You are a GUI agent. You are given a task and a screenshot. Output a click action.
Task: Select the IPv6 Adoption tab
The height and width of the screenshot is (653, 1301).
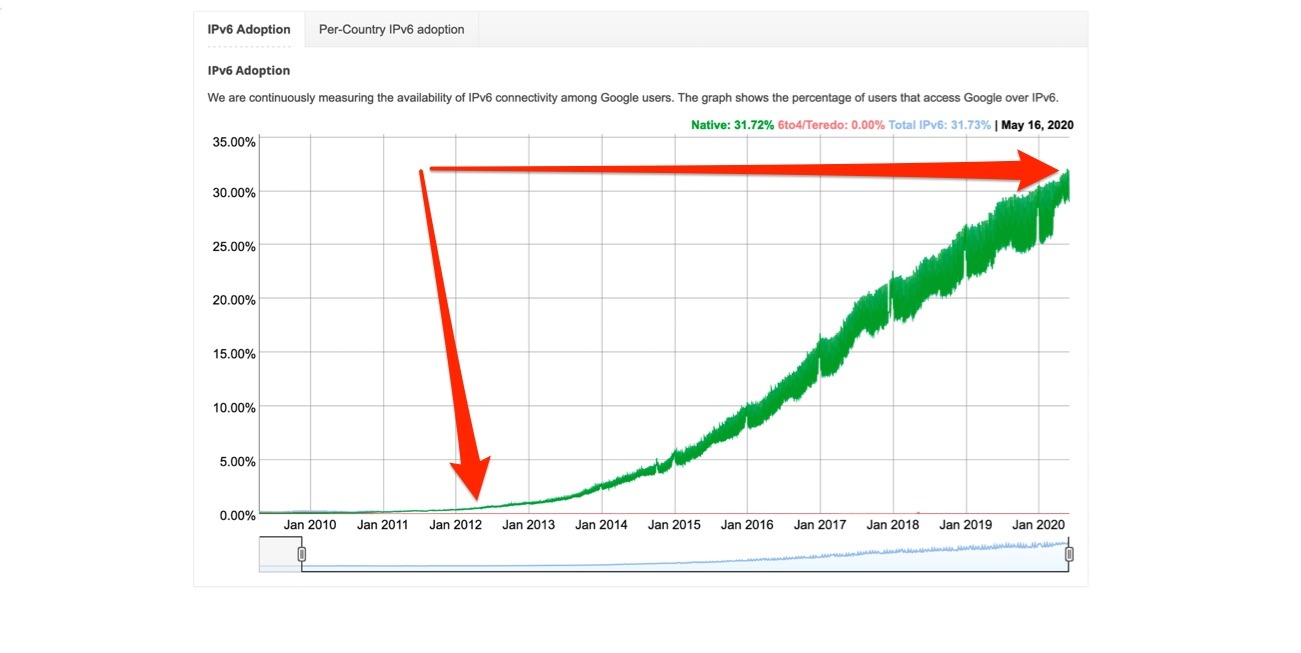coord(249,30)
